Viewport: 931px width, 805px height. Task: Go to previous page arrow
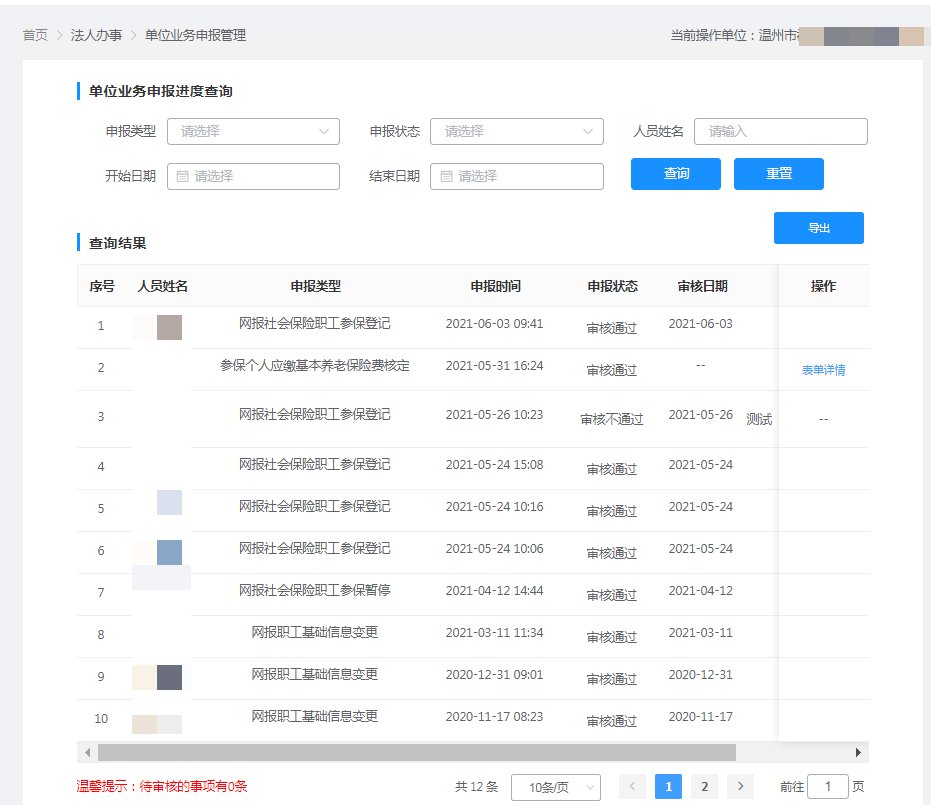[632, 787]
